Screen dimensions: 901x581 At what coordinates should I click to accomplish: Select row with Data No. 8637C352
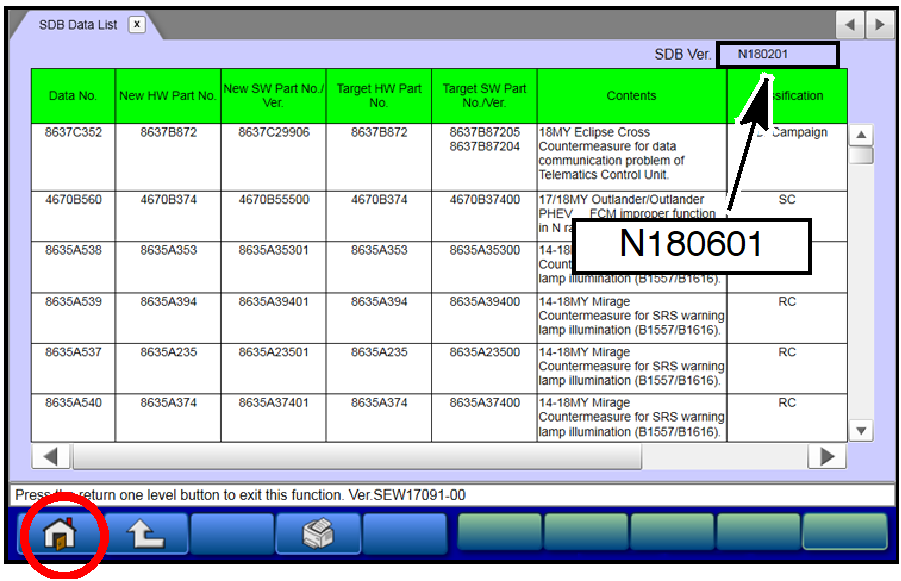click(x=73, y=133)
